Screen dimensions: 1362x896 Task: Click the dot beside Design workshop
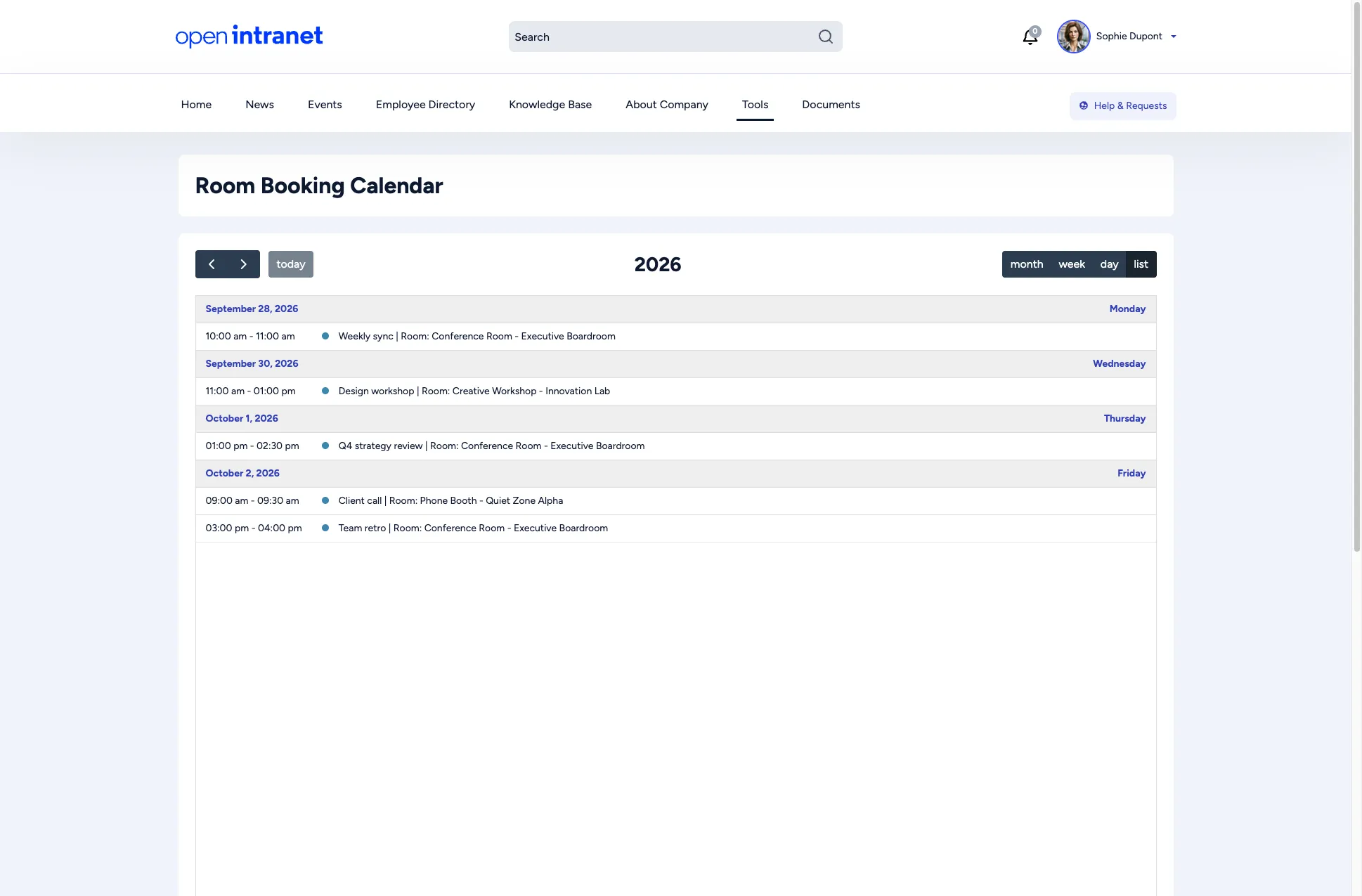click(325, 391)
